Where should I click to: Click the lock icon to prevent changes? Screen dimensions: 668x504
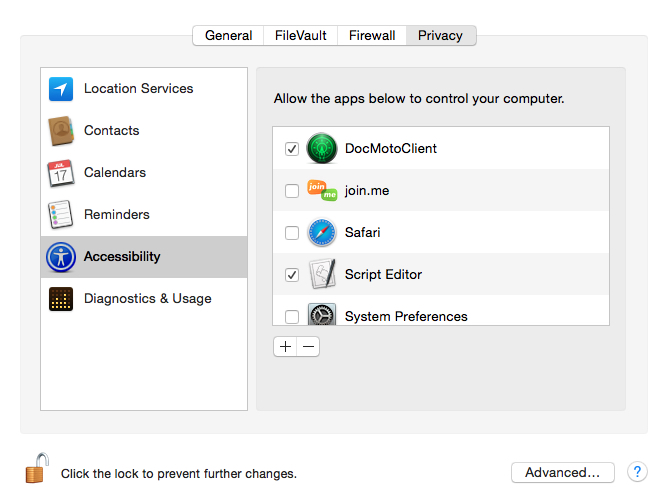coord(37,468)
